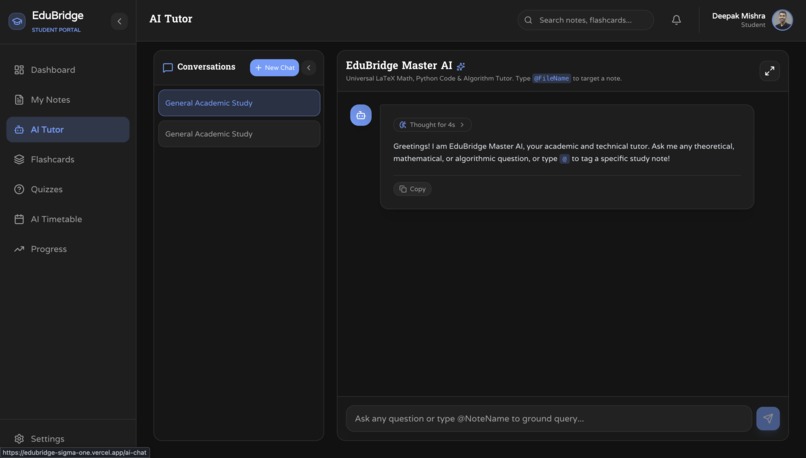Click the AI Timetable calendar icon

(x=19, y=219)
